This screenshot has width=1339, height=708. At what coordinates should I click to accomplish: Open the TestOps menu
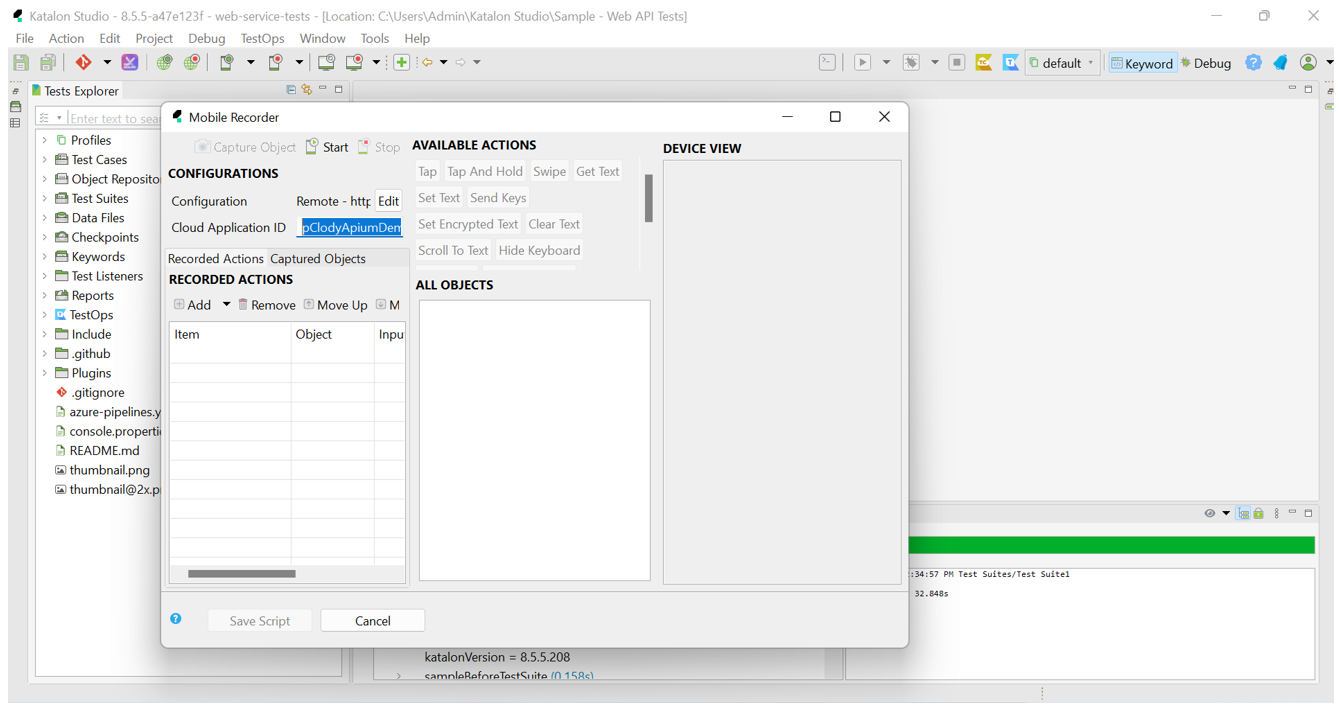click(262, 38)
